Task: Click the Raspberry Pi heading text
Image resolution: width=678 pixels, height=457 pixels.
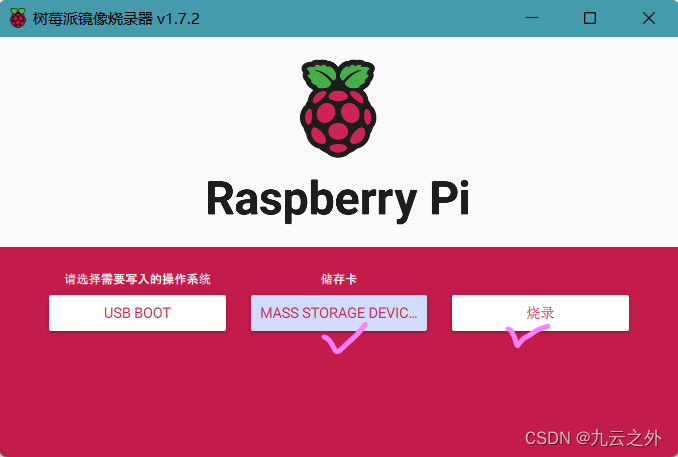Action: coord(338,200)
